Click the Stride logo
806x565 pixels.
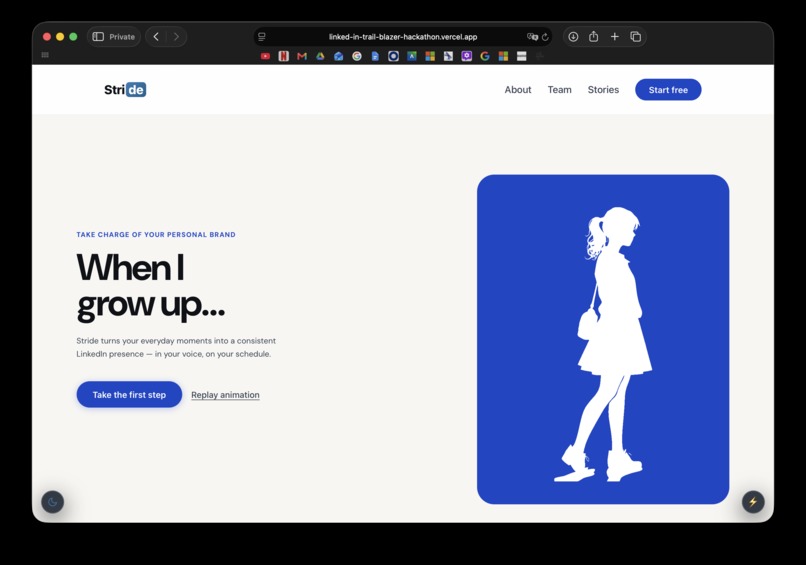tap(125, 89)
